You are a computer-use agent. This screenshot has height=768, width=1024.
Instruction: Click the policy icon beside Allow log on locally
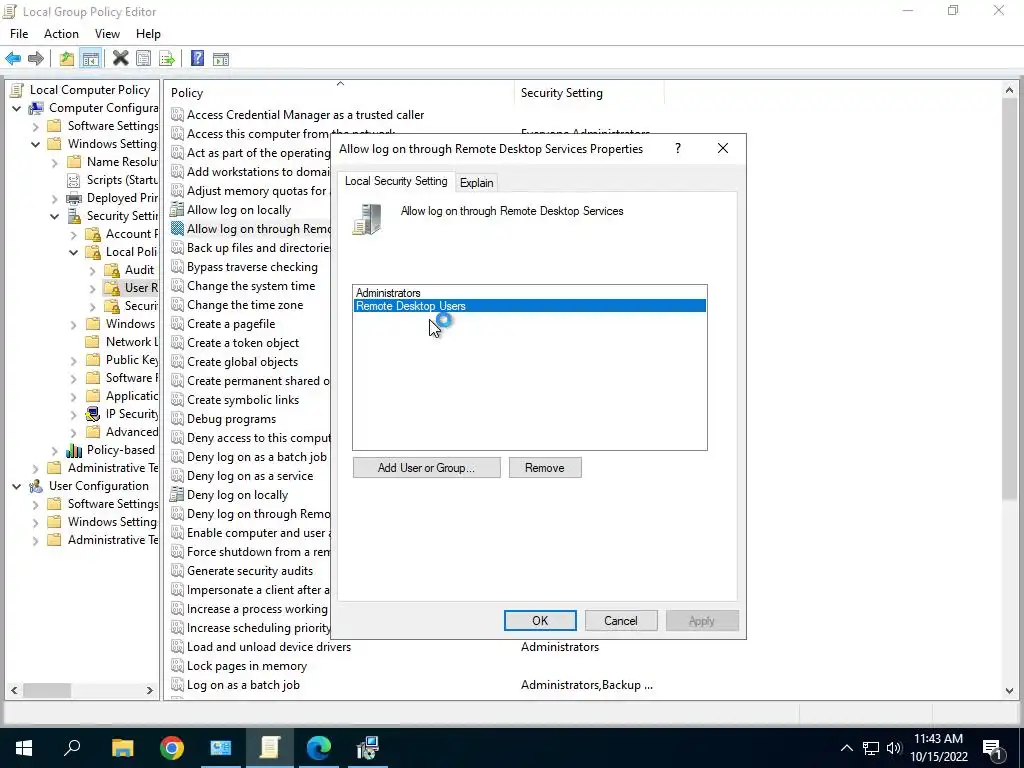click(177, 210)
